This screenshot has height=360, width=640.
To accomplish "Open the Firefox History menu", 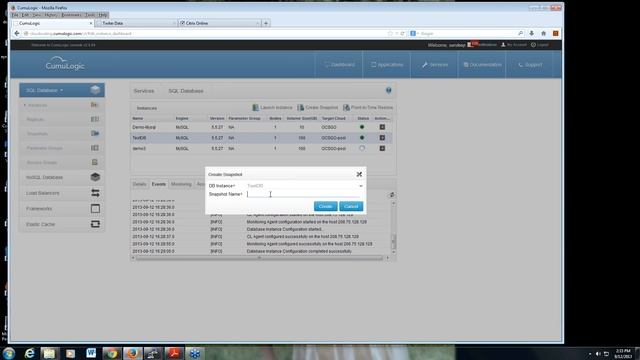I will click(51, 15).
